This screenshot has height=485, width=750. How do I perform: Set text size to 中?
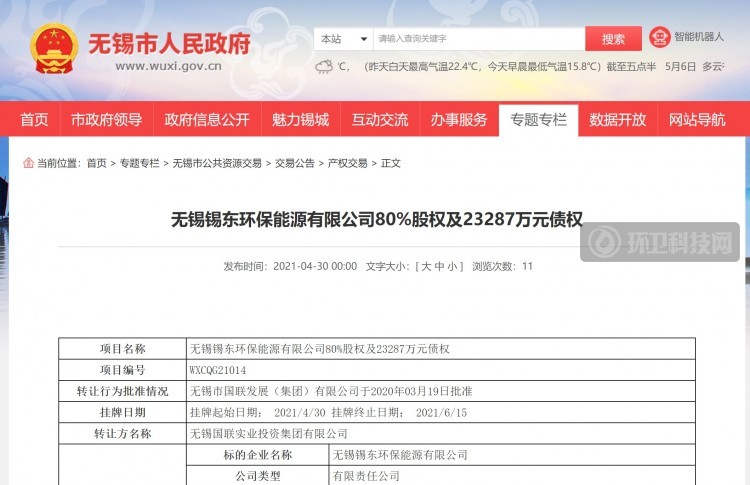pyautogui.click(x=439, y=266)
